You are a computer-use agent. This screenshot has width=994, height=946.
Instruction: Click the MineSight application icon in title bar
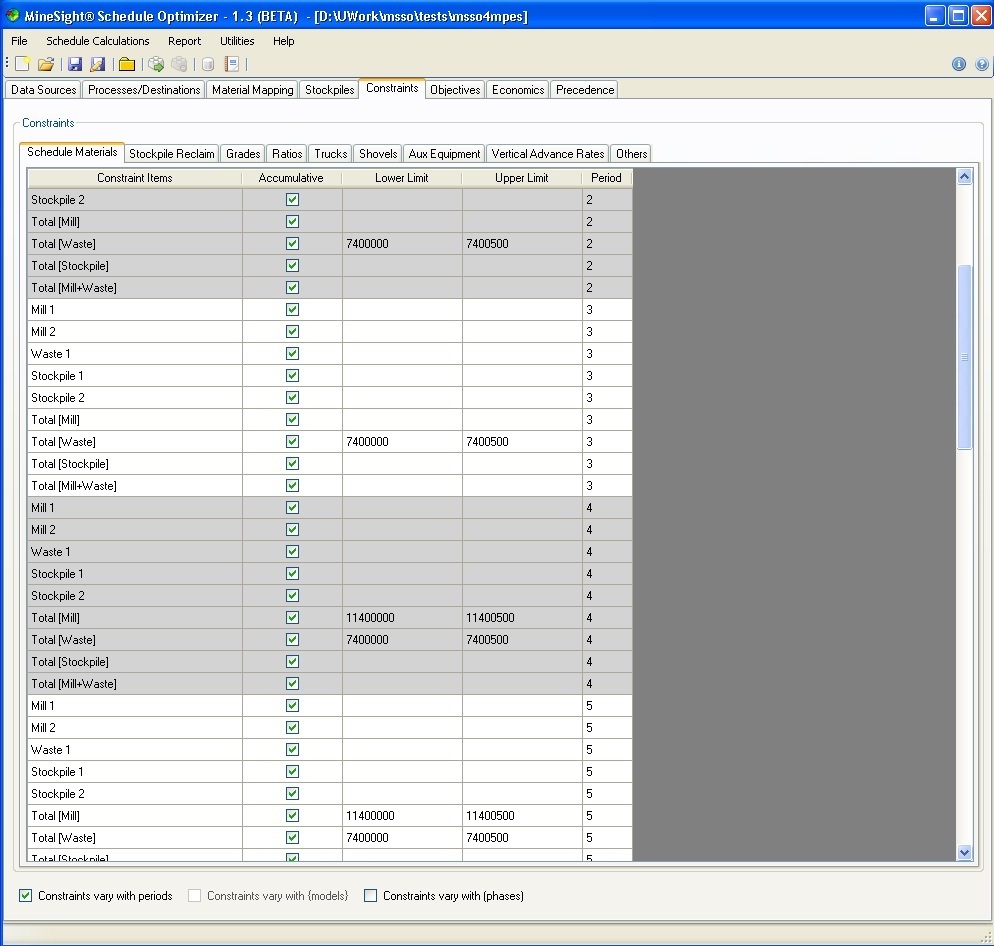coord(13,15)
